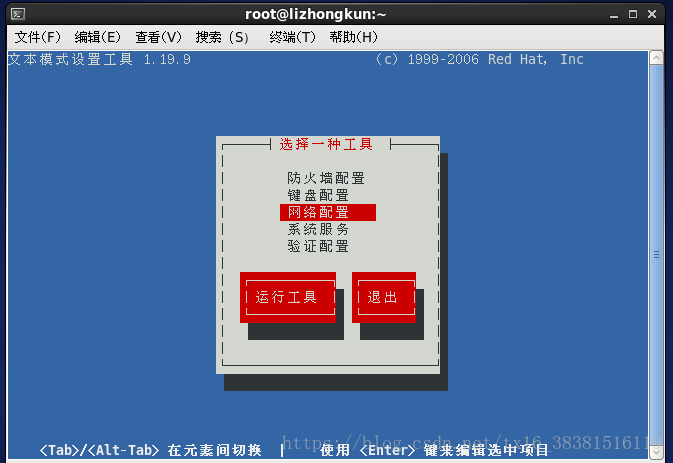Click the 退出 button
Viewport: 673px width, 463px height.
[x=384, y=297]
